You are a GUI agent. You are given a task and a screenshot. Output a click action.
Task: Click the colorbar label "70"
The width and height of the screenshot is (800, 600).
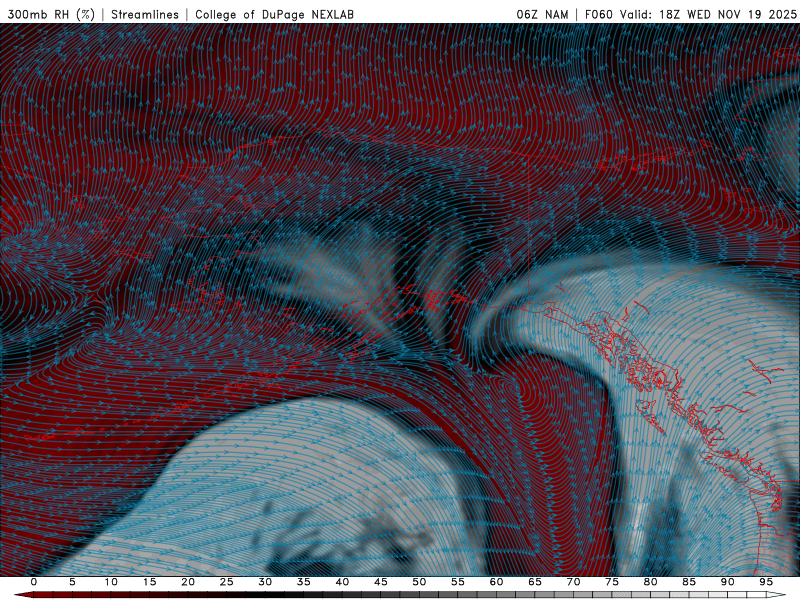click(x=573, y=582)
